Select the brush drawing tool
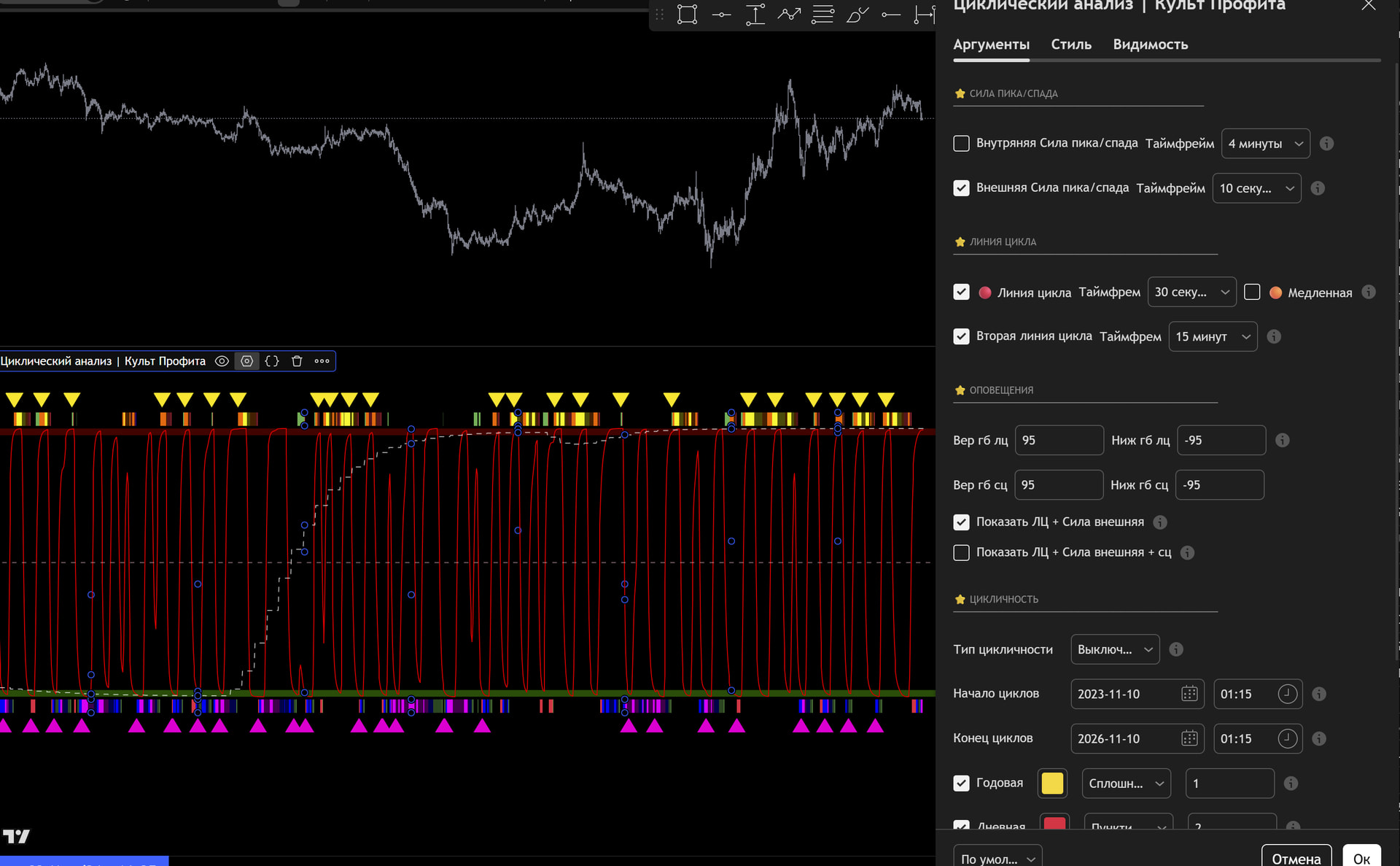1400x866 pixels. click(x=857, y=15)
